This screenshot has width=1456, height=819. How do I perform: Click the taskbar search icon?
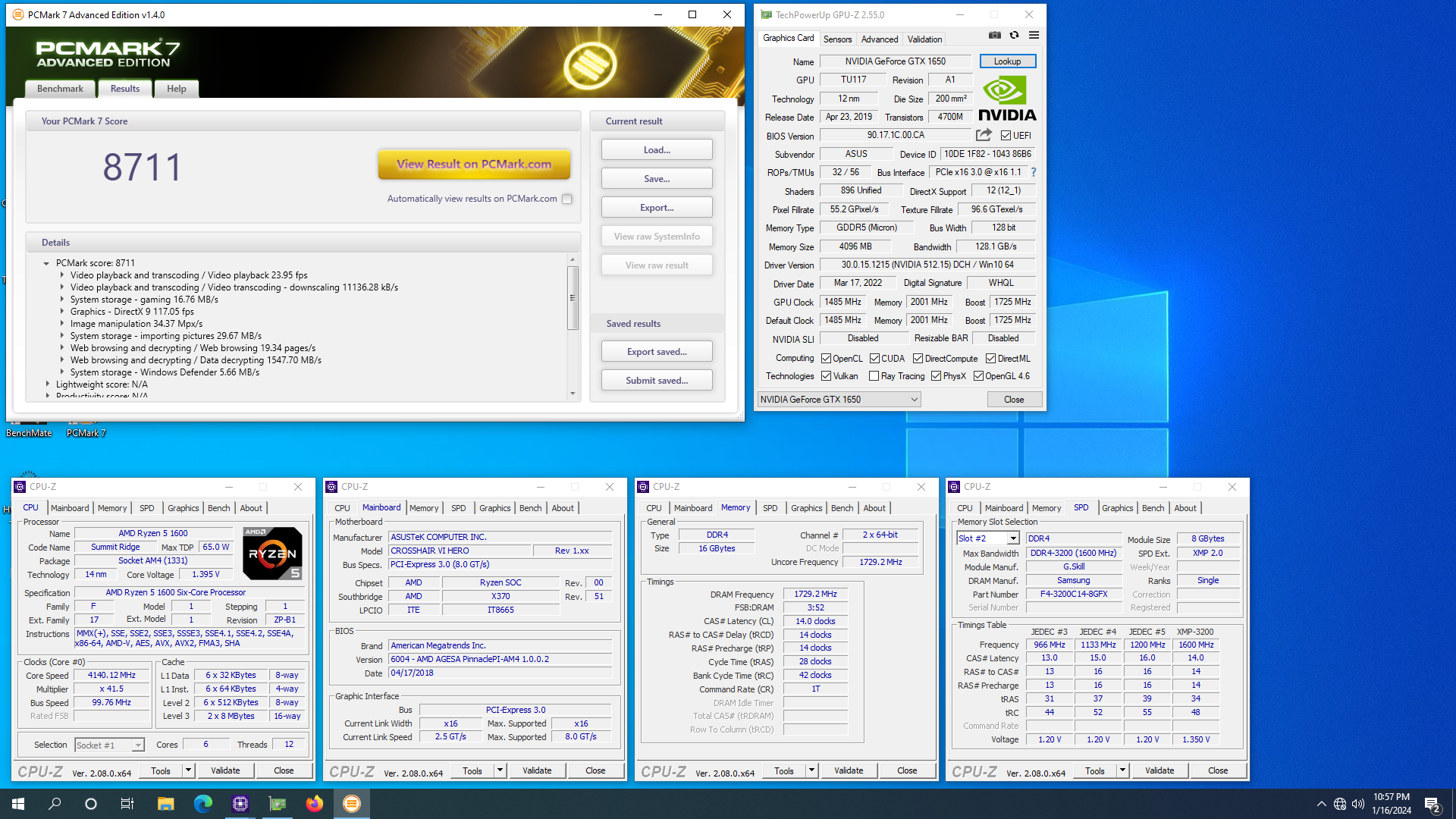point(55,804)
